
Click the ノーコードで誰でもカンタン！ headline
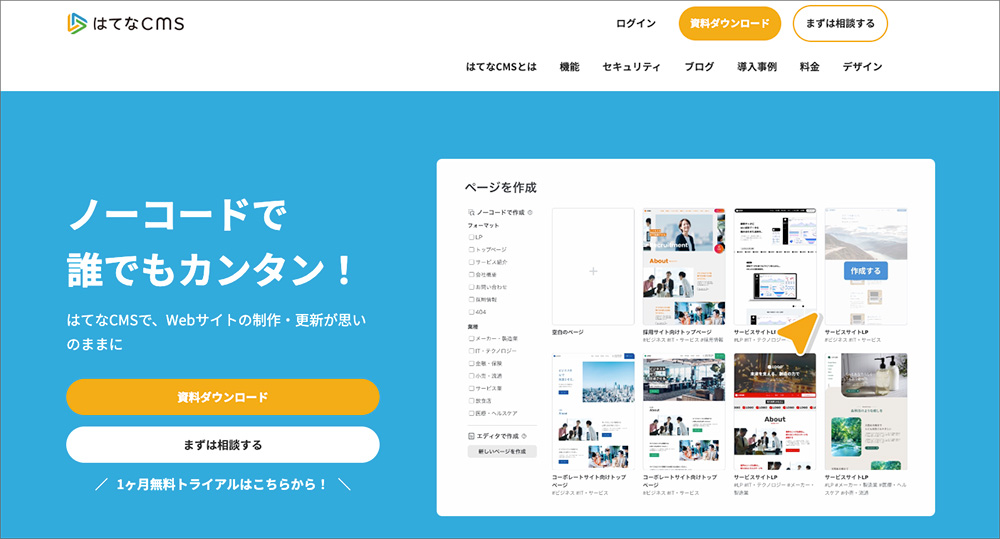(x=210, y=241)
